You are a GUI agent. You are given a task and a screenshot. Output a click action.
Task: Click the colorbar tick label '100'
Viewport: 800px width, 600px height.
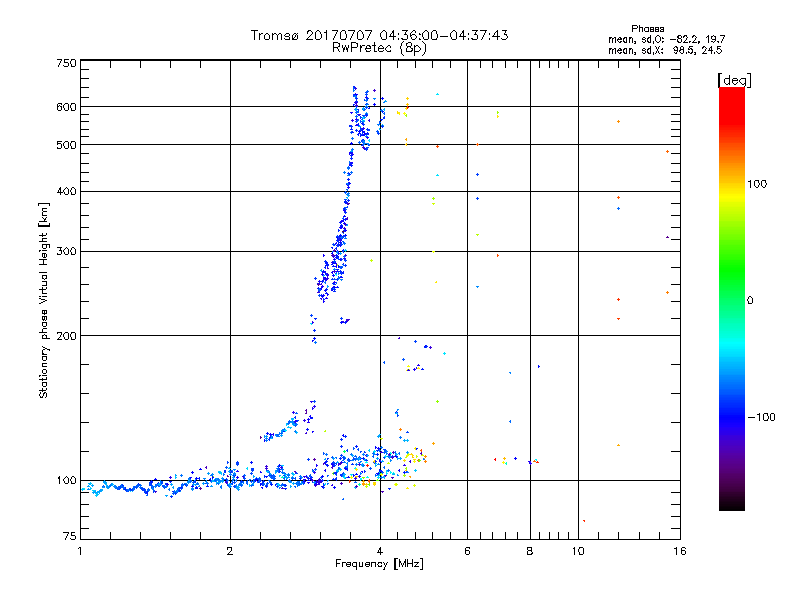pyautogui.click(x=757, y=184)
